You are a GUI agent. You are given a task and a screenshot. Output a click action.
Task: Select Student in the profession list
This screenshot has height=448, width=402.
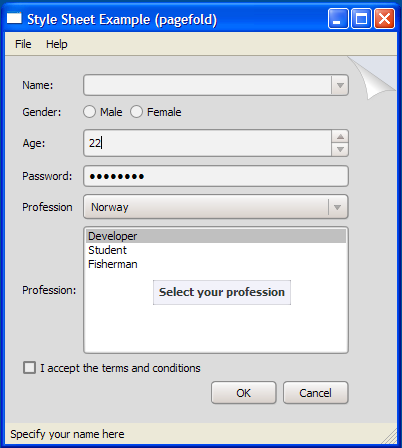216,250
